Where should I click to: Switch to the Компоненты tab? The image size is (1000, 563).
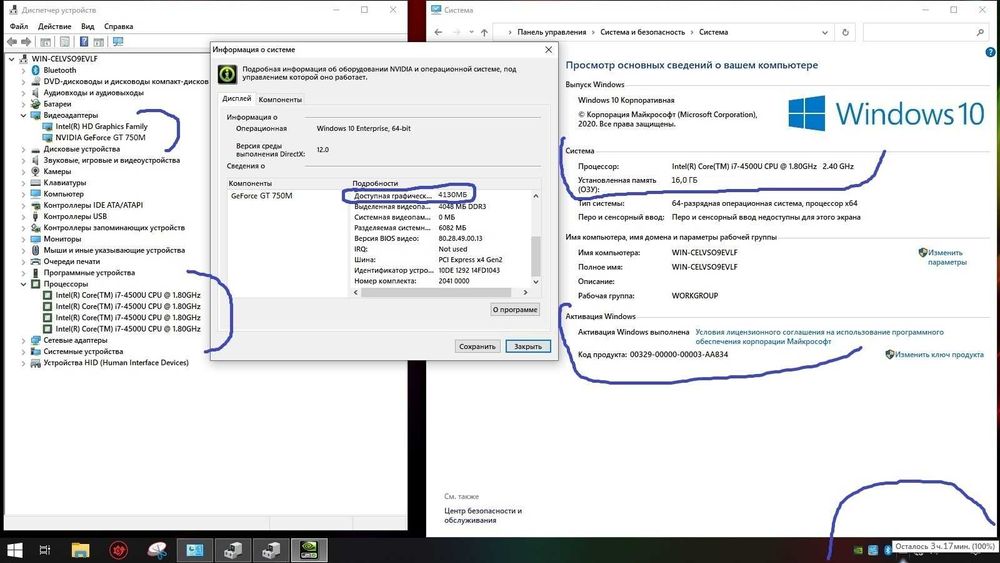click(280, 99)
